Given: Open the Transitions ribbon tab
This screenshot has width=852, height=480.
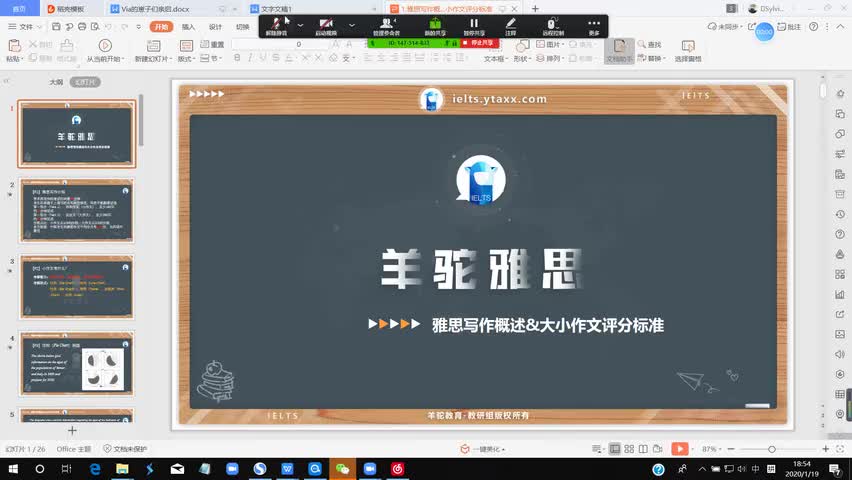Looking at the screenshot, I should pyautogui.click(x=243, y=27).
